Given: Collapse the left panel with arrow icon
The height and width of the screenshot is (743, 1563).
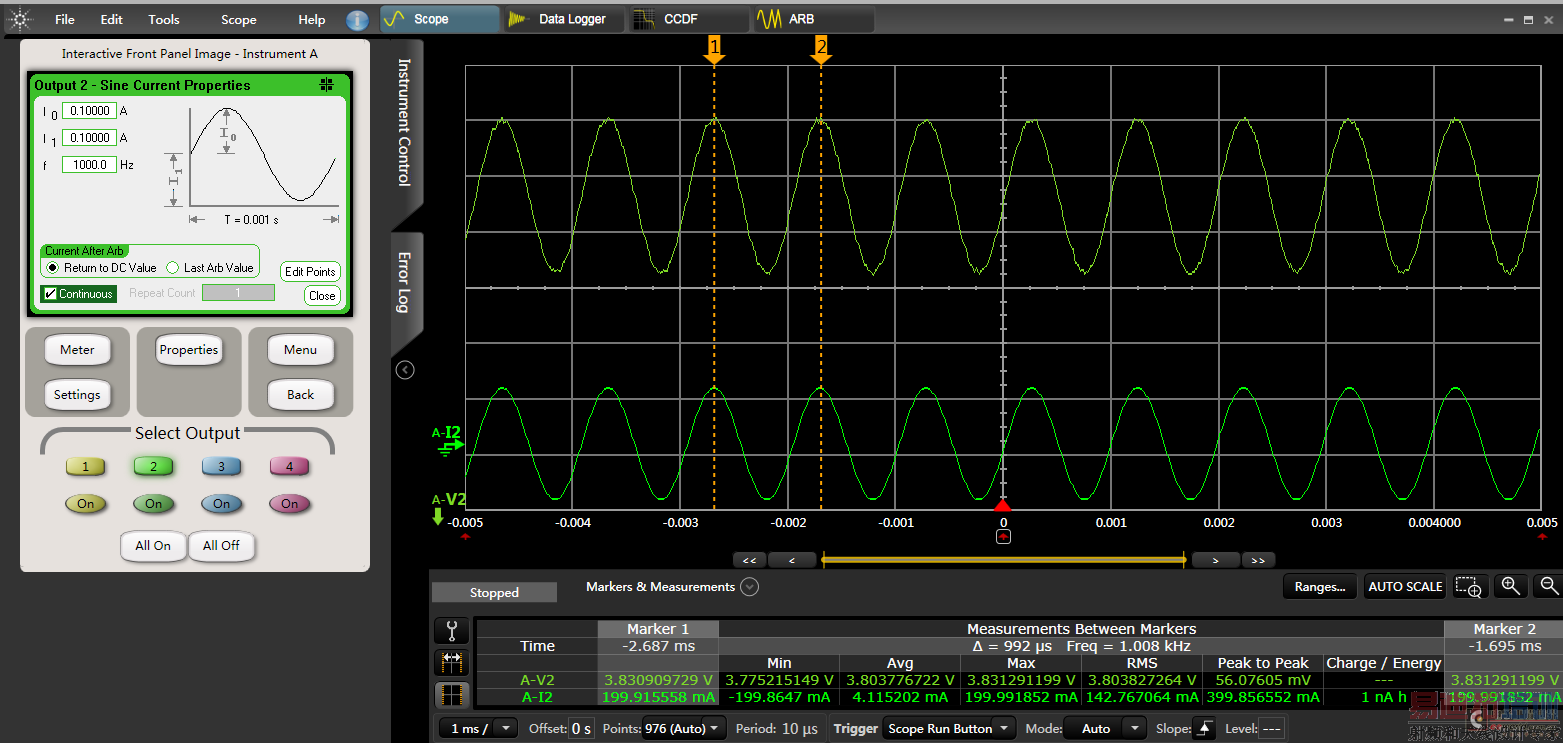Looking at the screenshot, I should point(405,370).
